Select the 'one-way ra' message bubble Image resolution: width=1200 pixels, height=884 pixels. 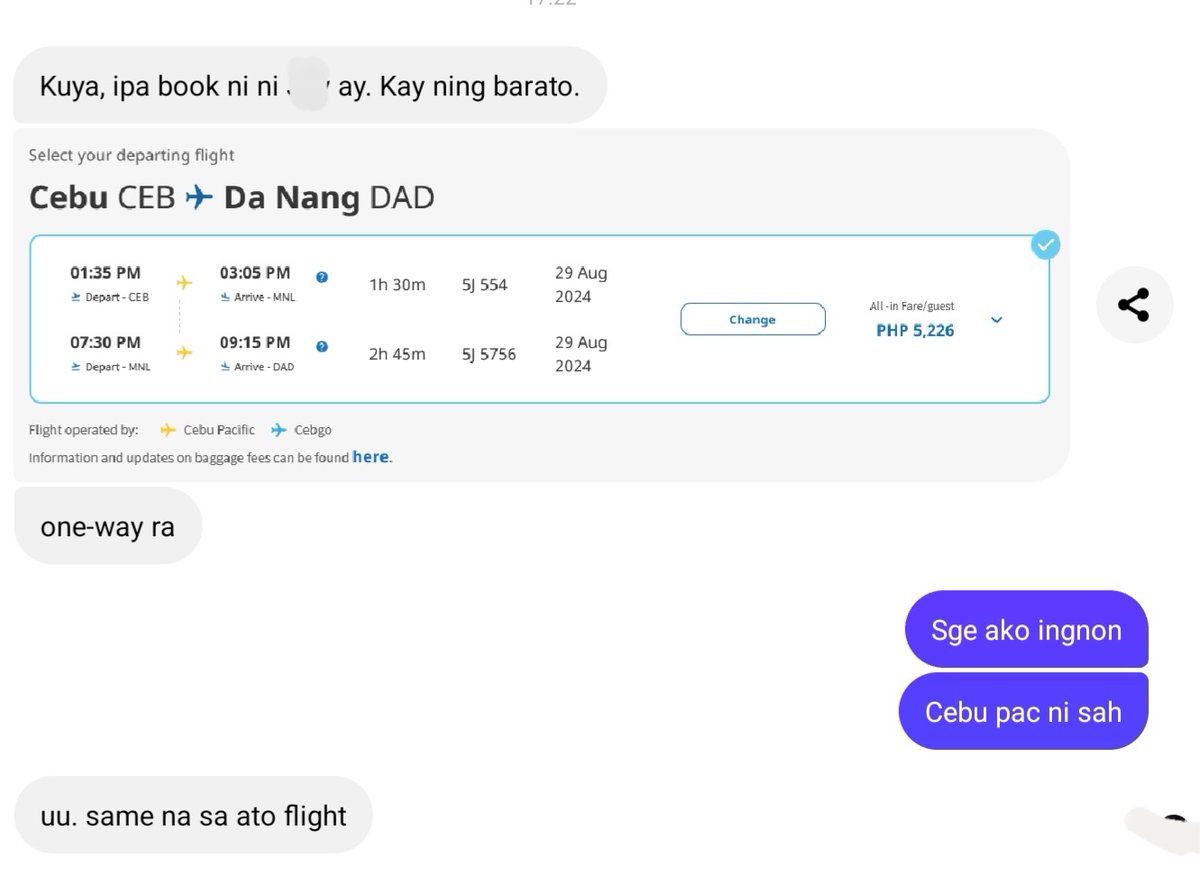pyautogui.click(x=108, y=526)
